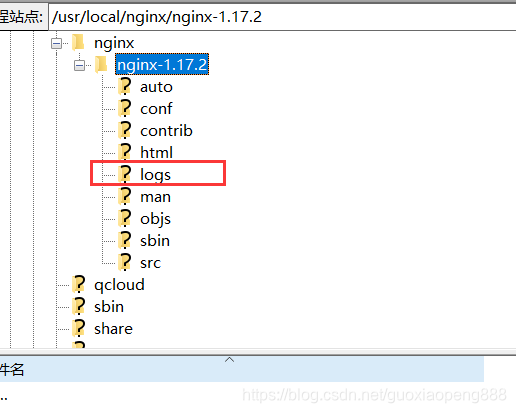This screenshot has height=413, width=516.
Task: Click the qcloud folder question-mark icon
Action: pos(79,285)
